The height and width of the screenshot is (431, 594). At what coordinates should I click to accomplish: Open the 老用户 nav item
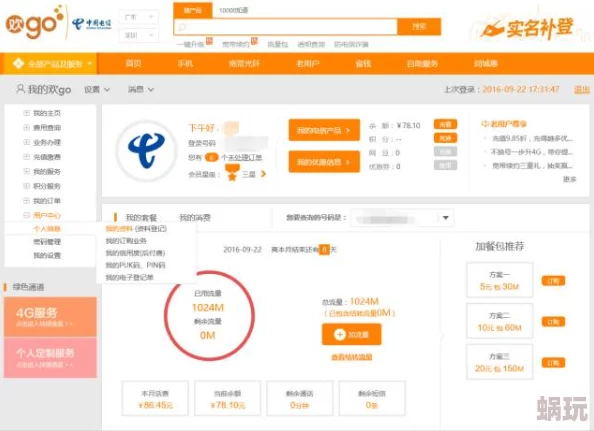pos(308,64)
